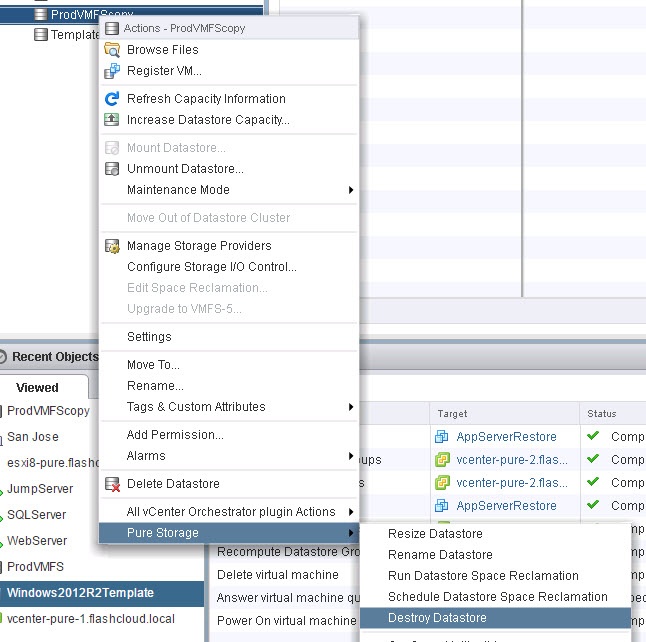This screenshot has width=646, height=642.
Task: Open ProdVMFScopy in Recent Objects
Action: pos(48,411)
